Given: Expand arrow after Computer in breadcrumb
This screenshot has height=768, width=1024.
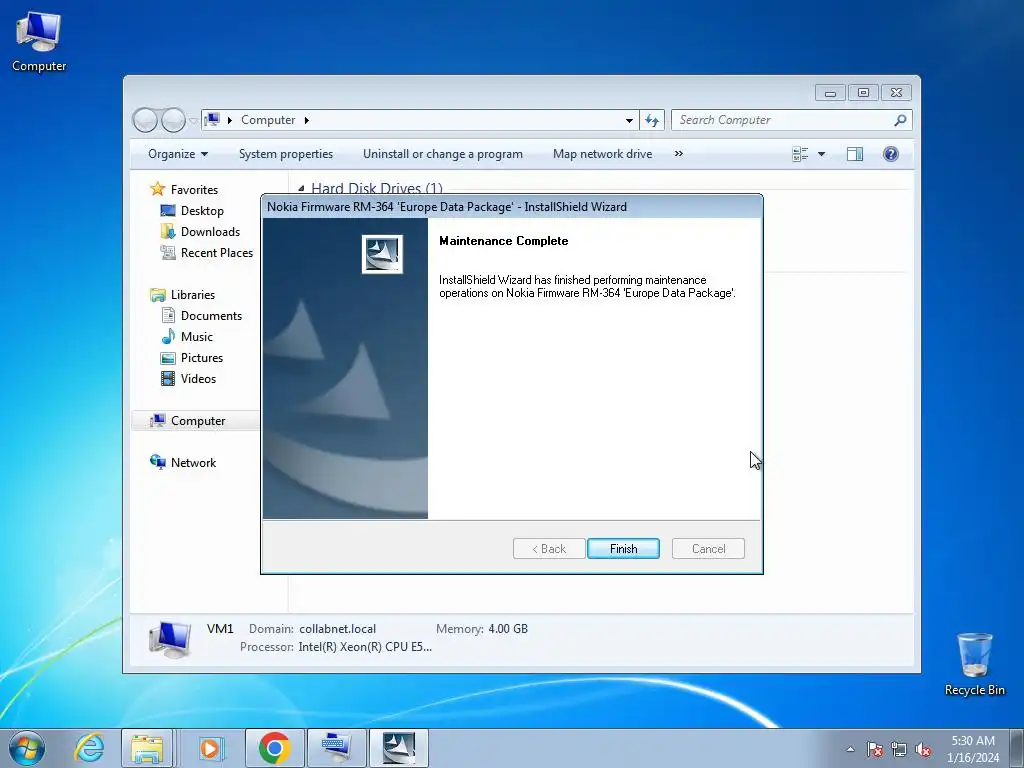Looking at the screenshot, I should 307,120.
